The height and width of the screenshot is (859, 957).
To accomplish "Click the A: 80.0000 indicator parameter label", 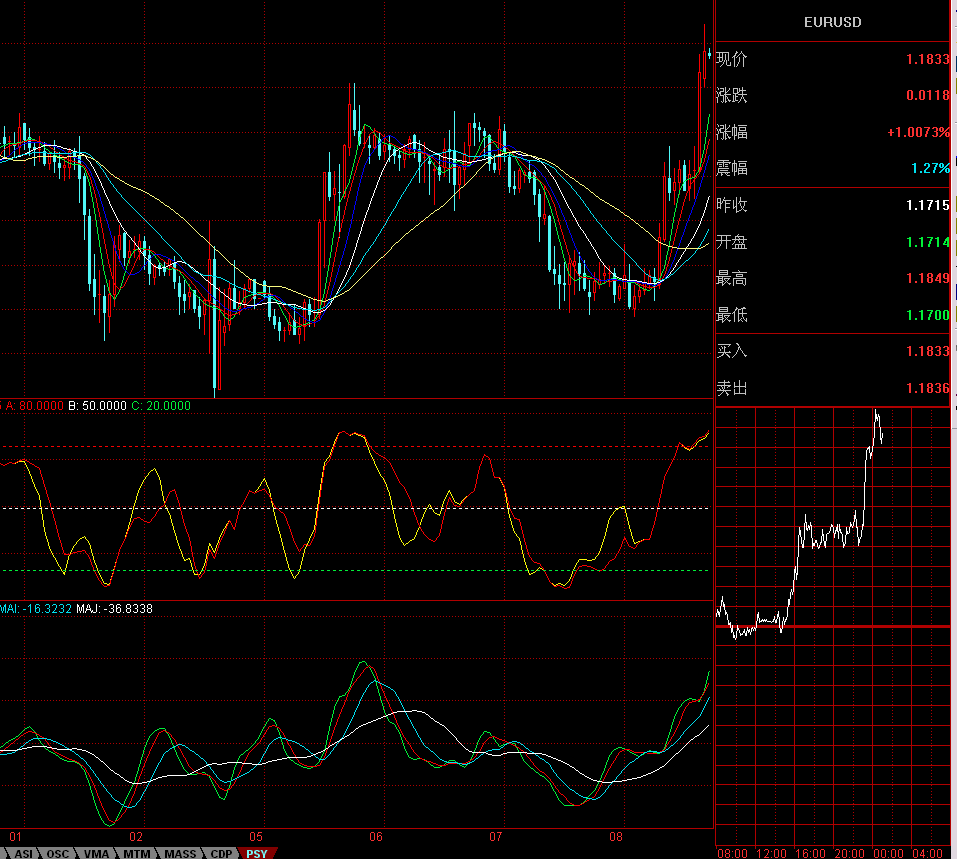I will tap(35, 406).
